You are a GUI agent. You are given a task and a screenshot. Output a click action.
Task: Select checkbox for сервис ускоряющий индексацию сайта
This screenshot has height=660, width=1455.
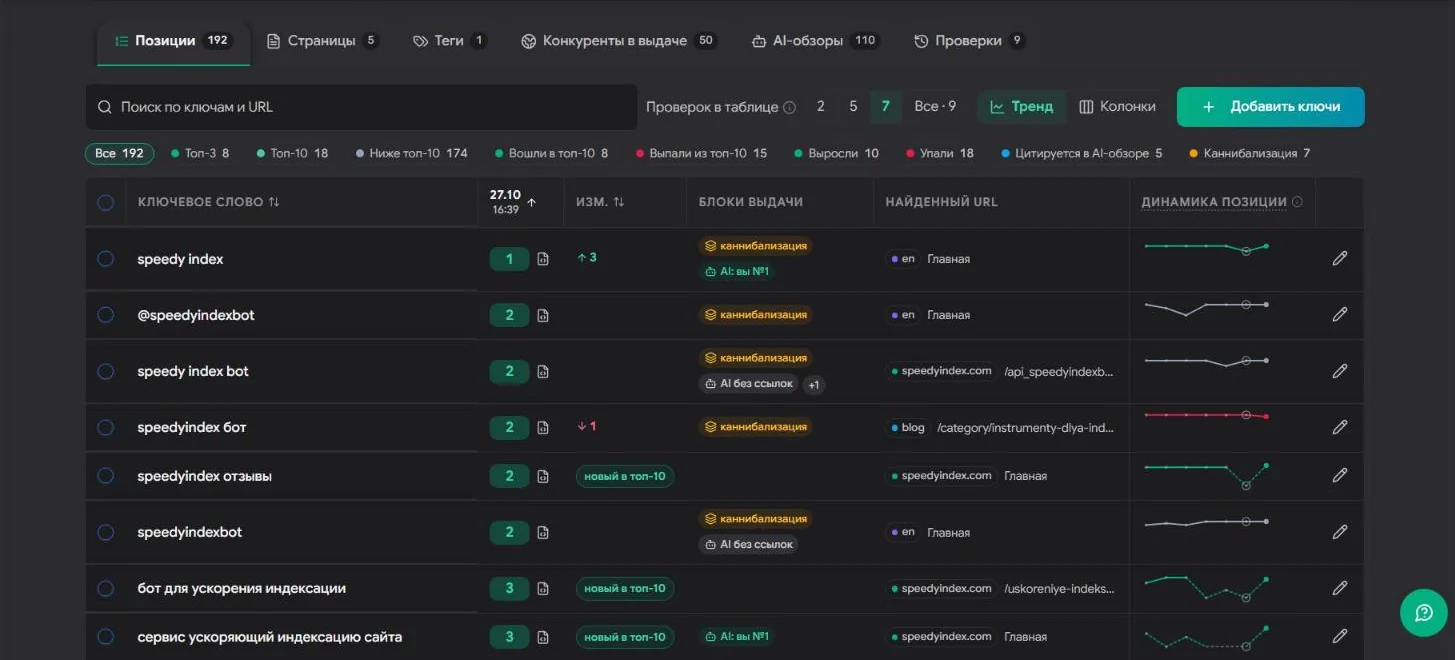click(105, 637)
